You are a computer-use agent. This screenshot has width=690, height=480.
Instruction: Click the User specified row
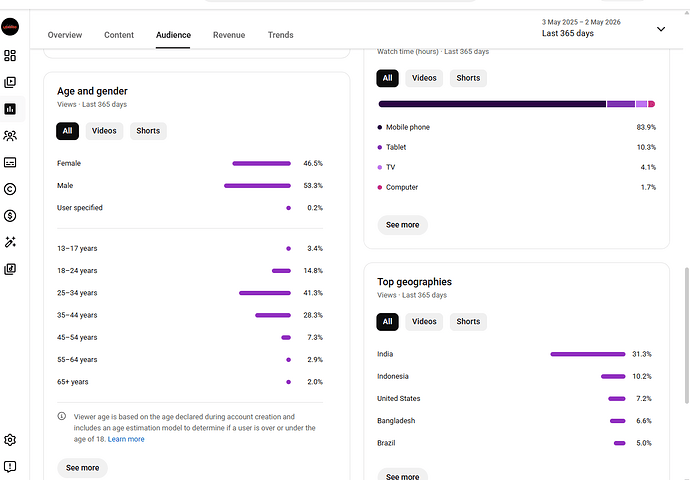coord(190,208)
